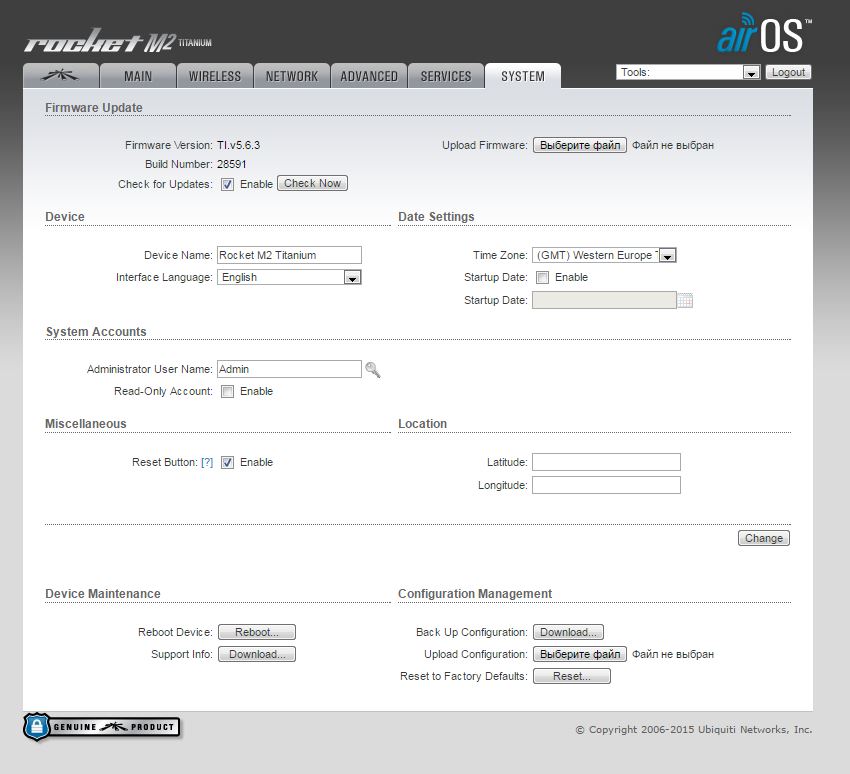The image size is (850, 774).
Task: Click the Genuine Product badge
Action: click(102, 727)
